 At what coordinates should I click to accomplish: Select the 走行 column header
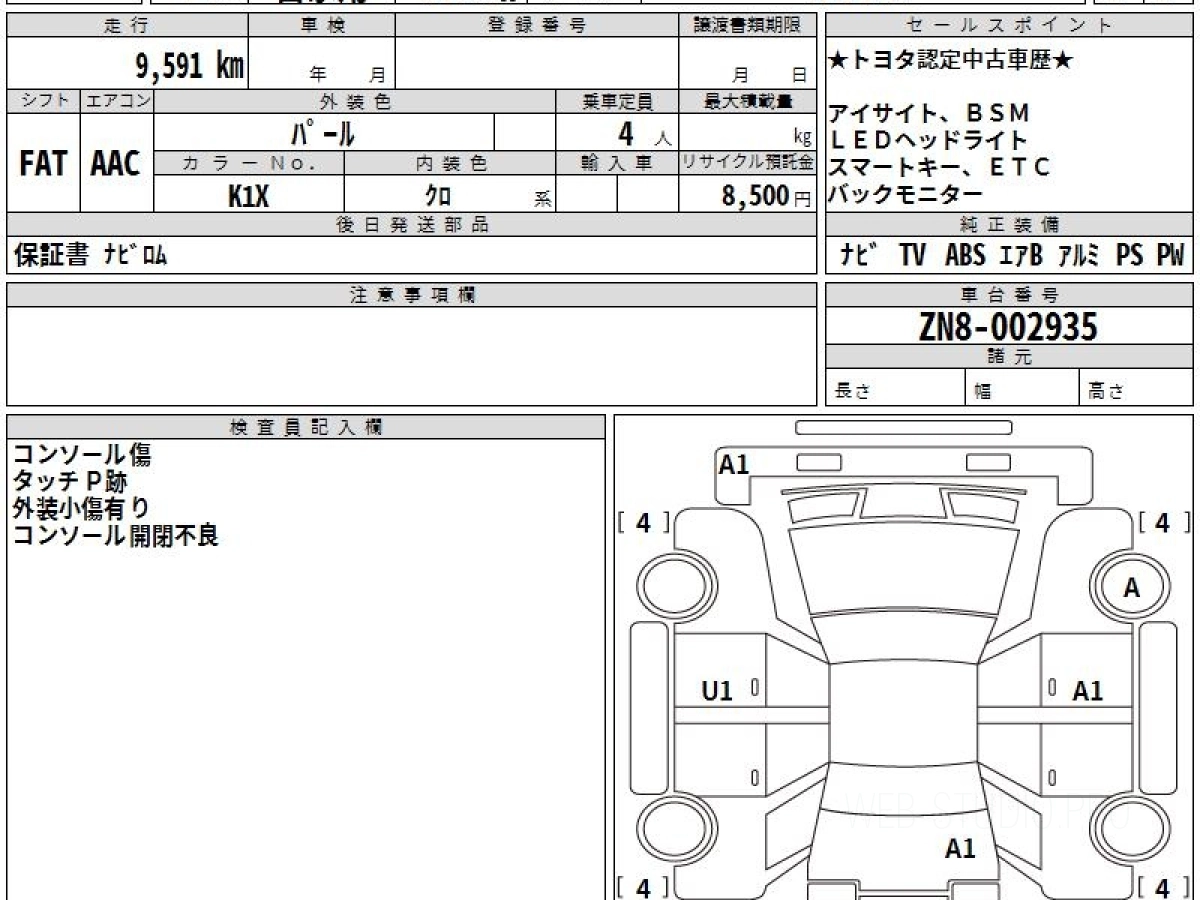pos(126,26)
